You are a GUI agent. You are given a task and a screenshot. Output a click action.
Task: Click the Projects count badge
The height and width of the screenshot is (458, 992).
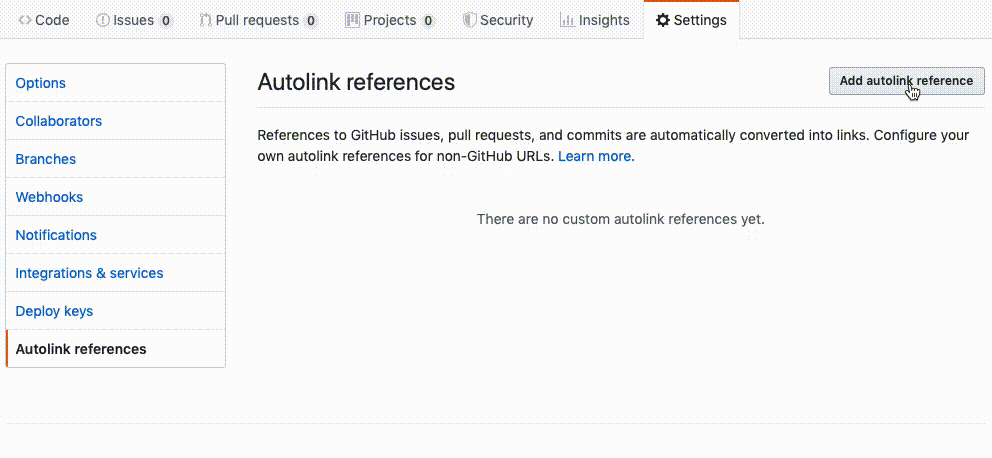pos(428,20)
